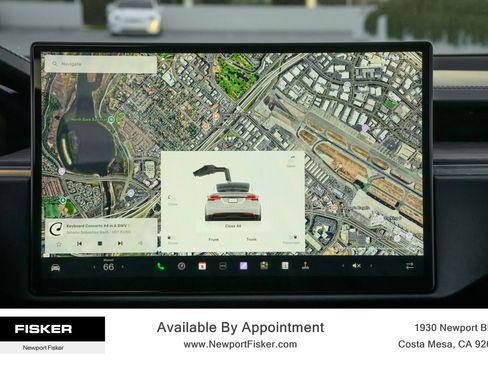Image resolution: width=488 pixels, height=366 pixels.
Task: Open the Dashcam circular camera icon
Action: click(181, 266)
